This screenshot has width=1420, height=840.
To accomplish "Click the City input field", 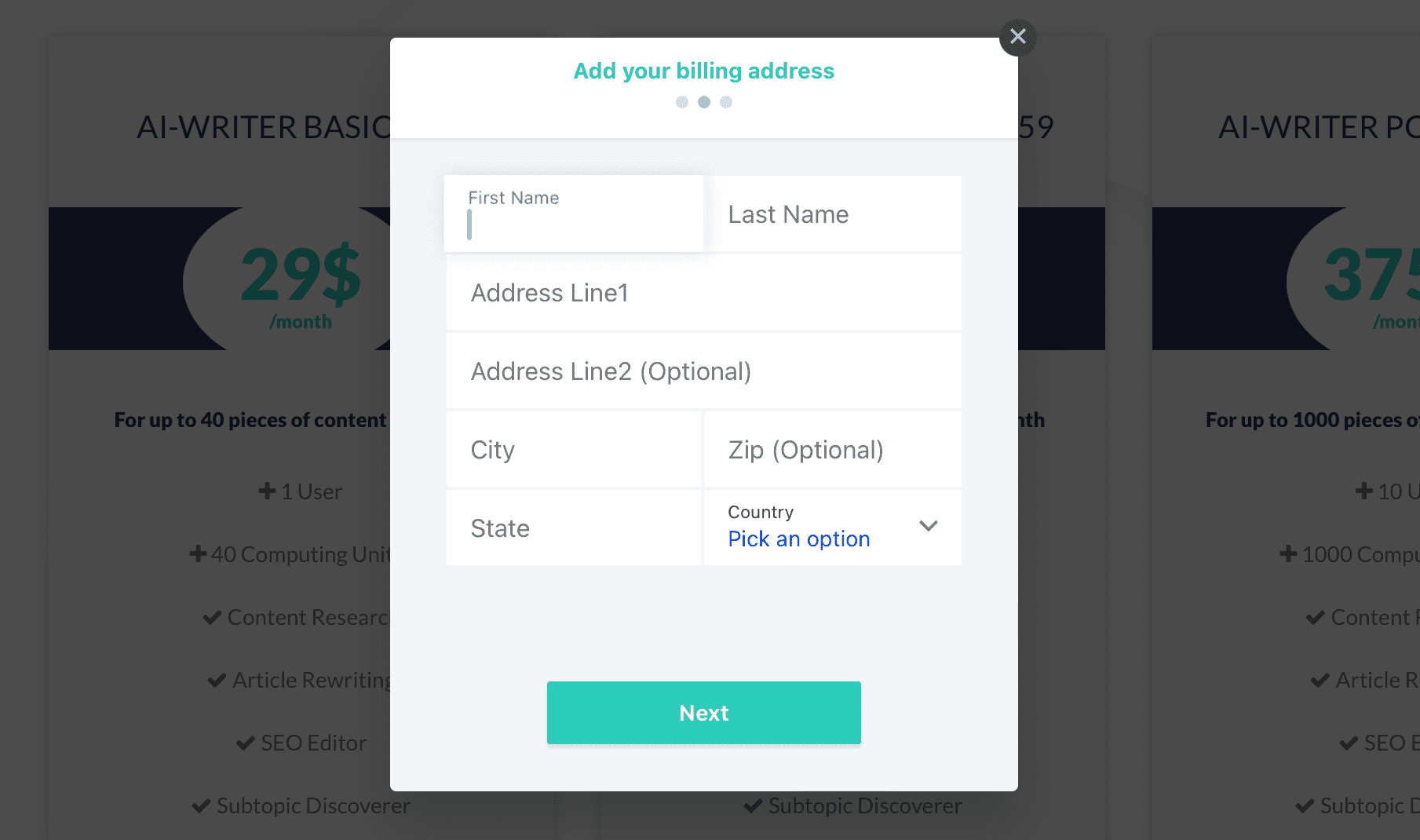I will pos(573,450).
